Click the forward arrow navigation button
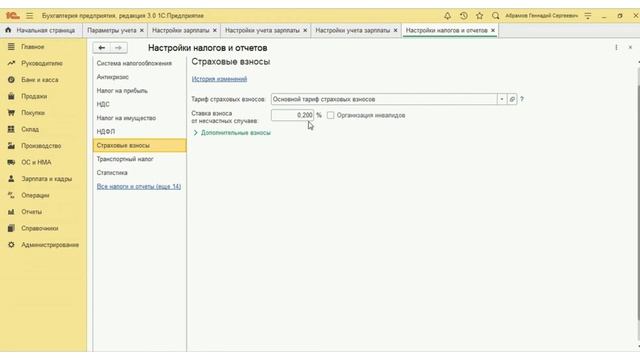Viewport: 640px width, 360px height. pos(118,48)
